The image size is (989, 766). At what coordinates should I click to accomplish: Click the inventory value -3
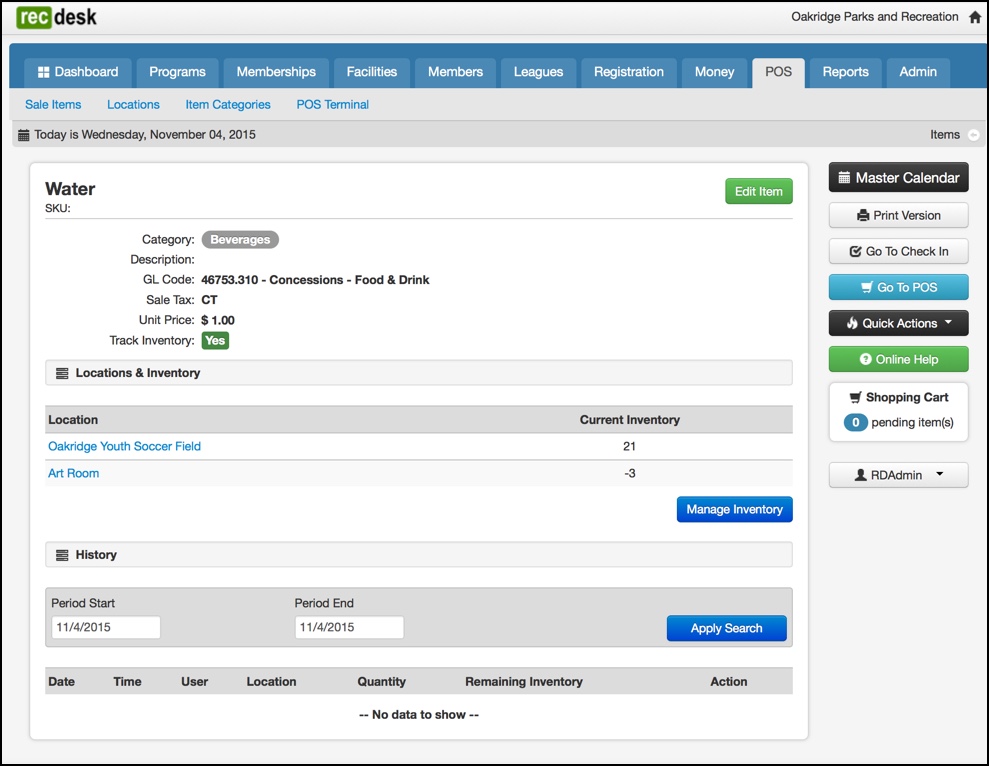click(629, 473)
